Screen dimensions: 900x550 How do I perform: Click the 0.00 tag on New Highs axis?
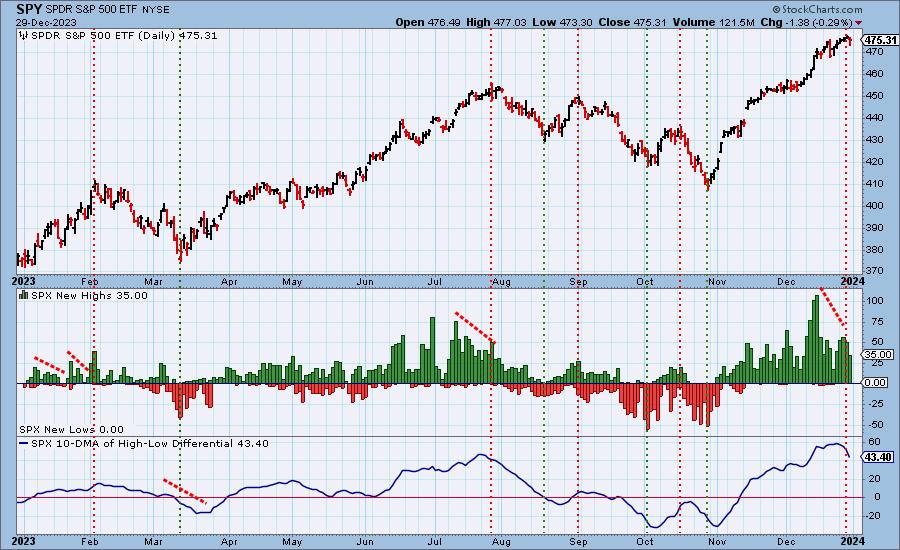(x=876, y=382)
